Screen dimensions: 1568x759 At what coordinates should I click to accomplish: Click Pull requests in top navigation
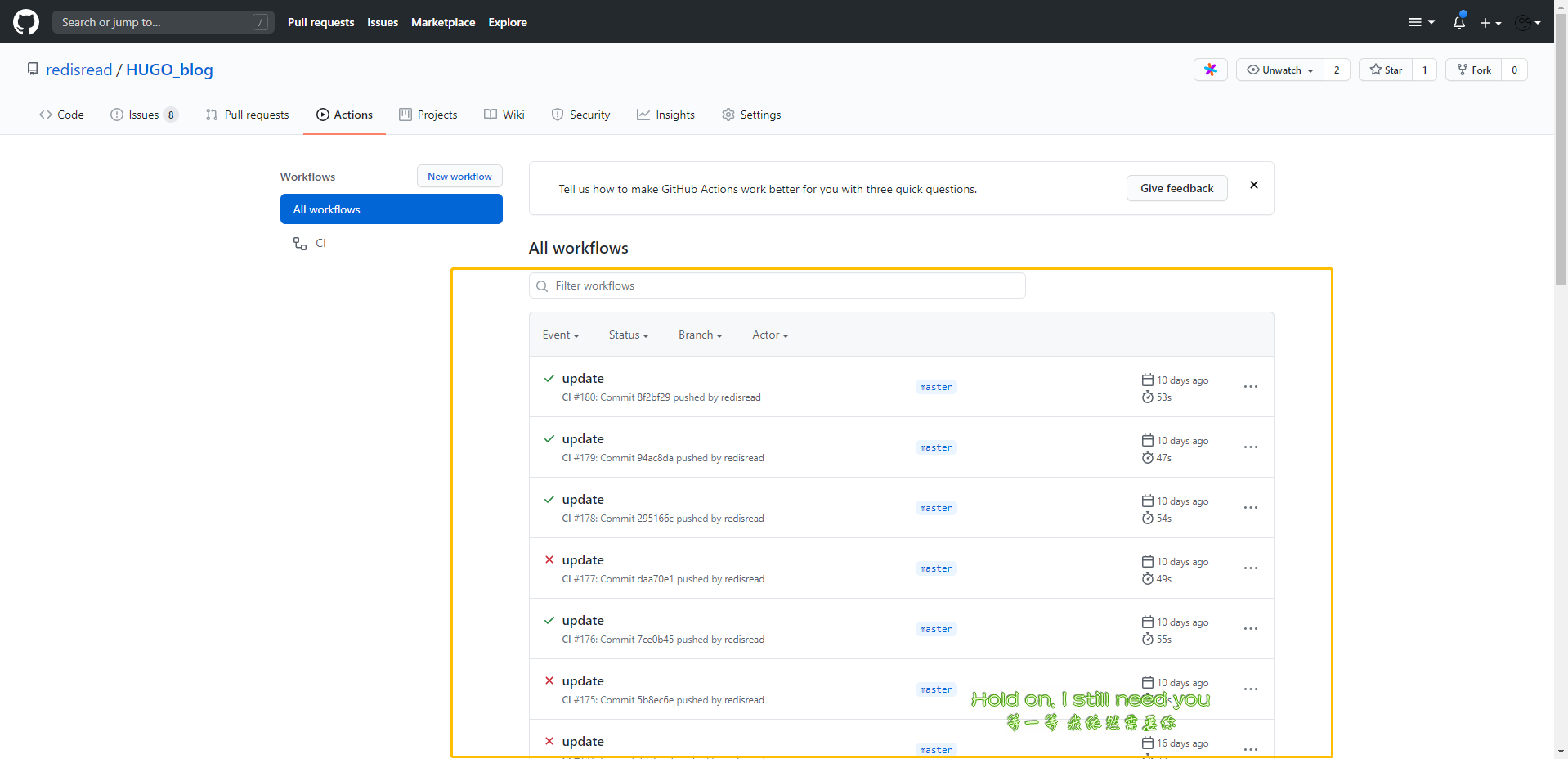click(320, 22)
